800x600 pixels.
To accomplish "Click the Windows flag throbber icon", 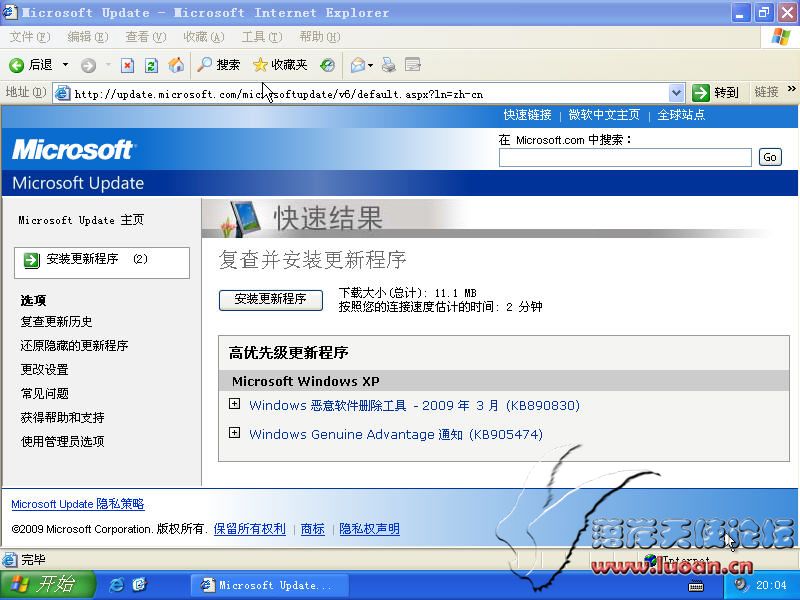I will click(x=781, y=37).
